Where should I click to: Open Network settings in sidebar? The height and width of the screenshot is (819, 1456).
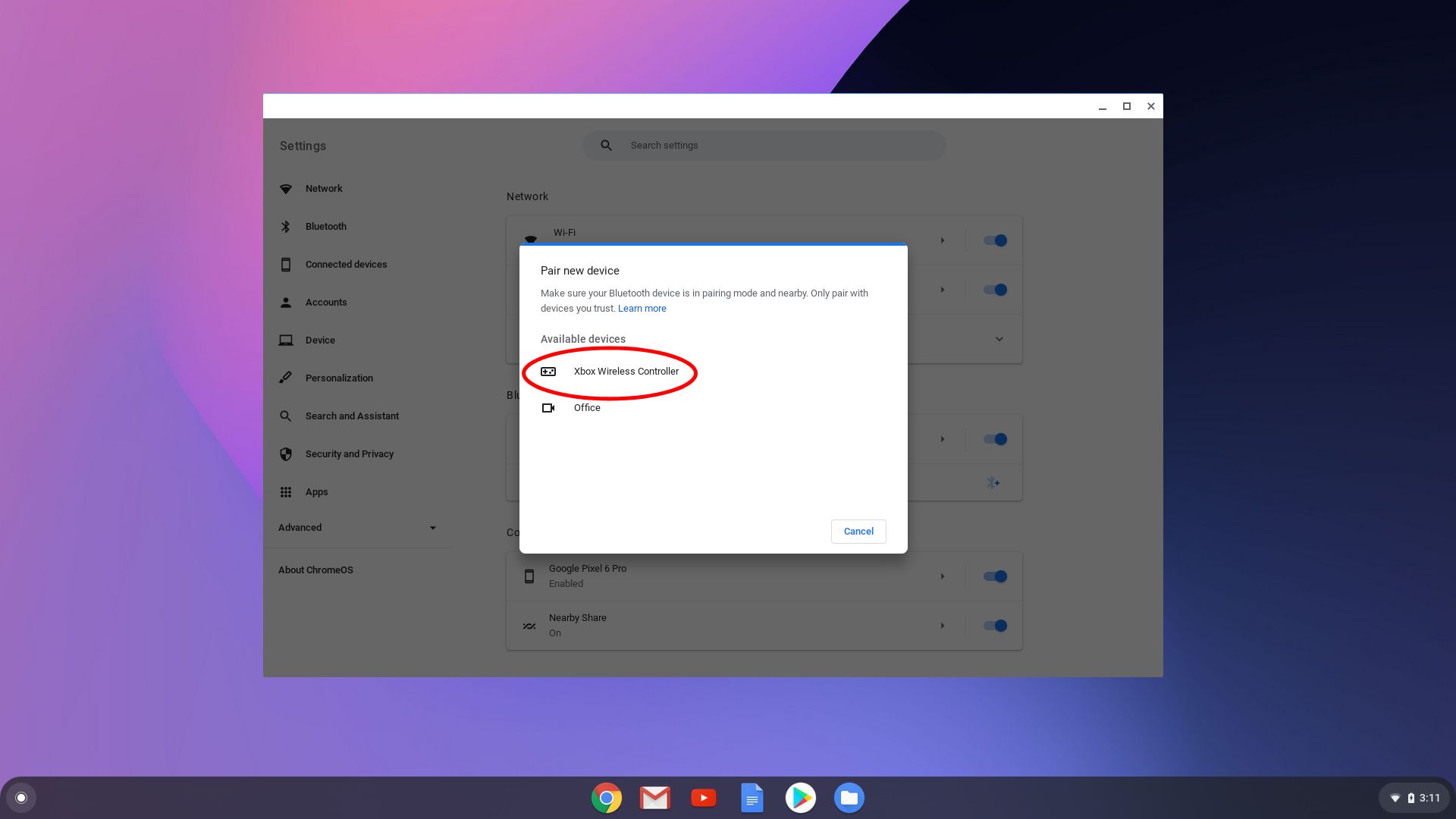pyautogui.click(x=324, y=189)
